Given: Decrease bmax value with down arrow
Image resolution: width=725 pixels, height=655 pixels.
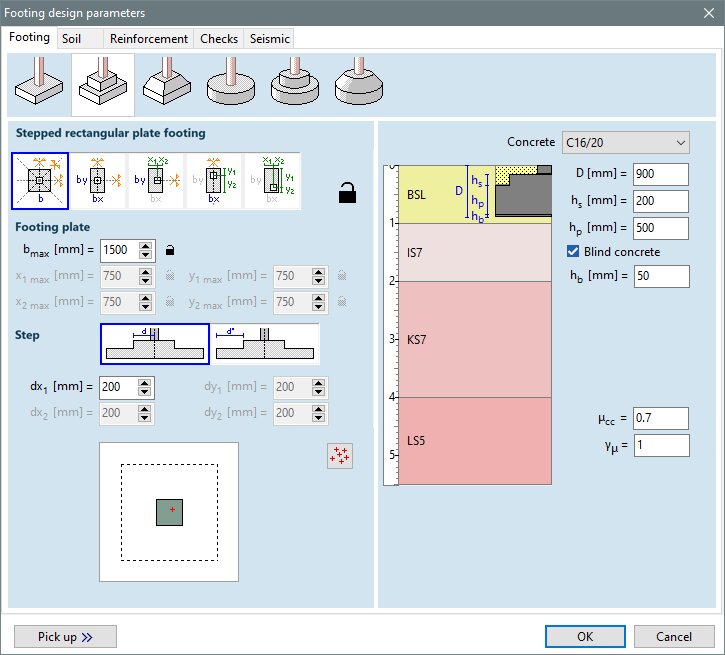Looking at the screenshot, I should 146,255.
